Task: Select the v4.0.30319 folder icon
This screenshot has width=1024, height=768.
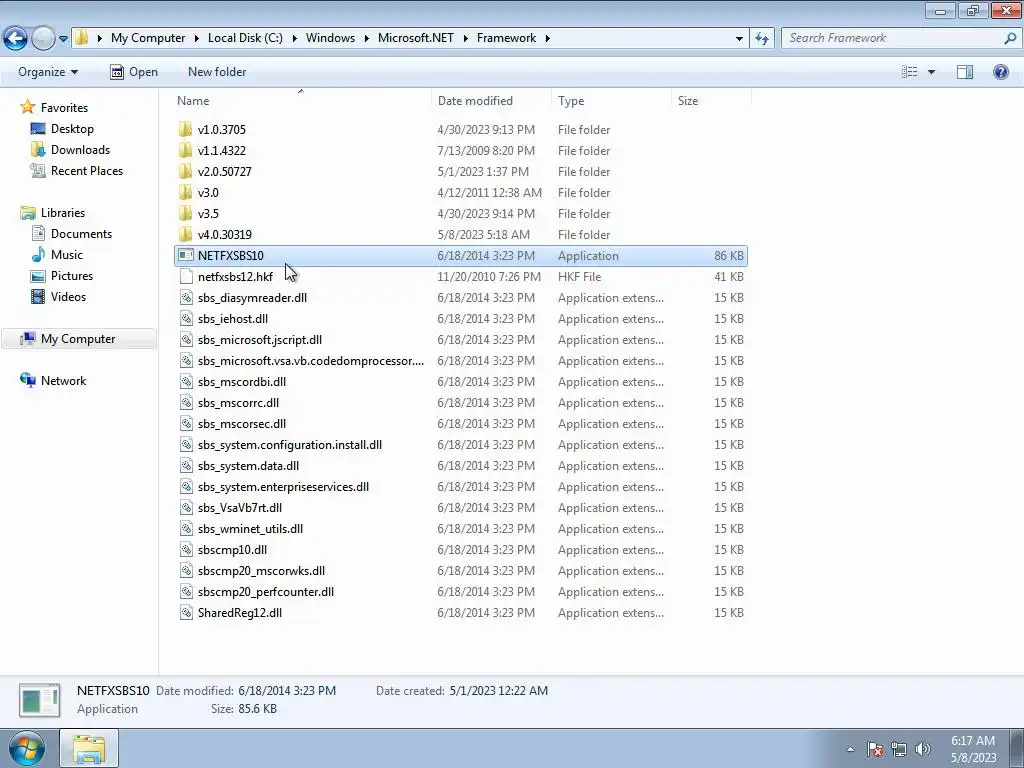Action: pyautogui.click(x=186, y=234)
